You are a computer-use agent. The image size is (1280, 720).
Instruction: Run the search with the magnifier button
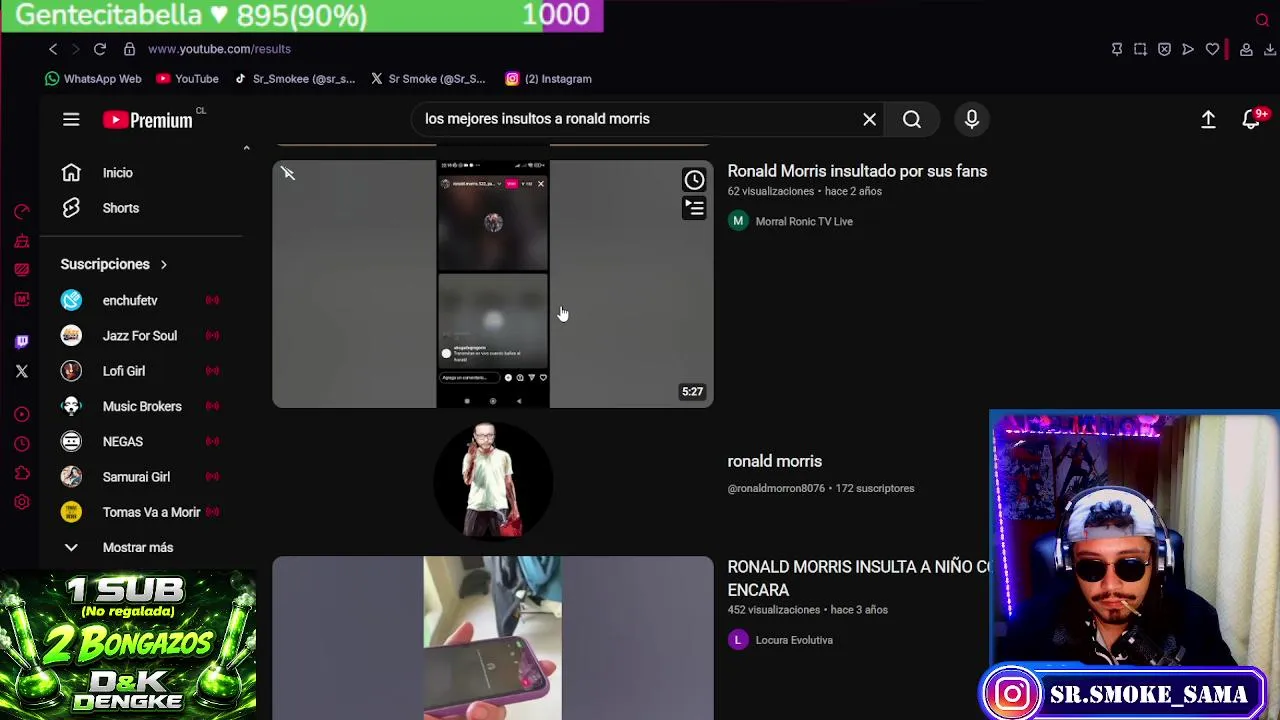click(912, 120)
